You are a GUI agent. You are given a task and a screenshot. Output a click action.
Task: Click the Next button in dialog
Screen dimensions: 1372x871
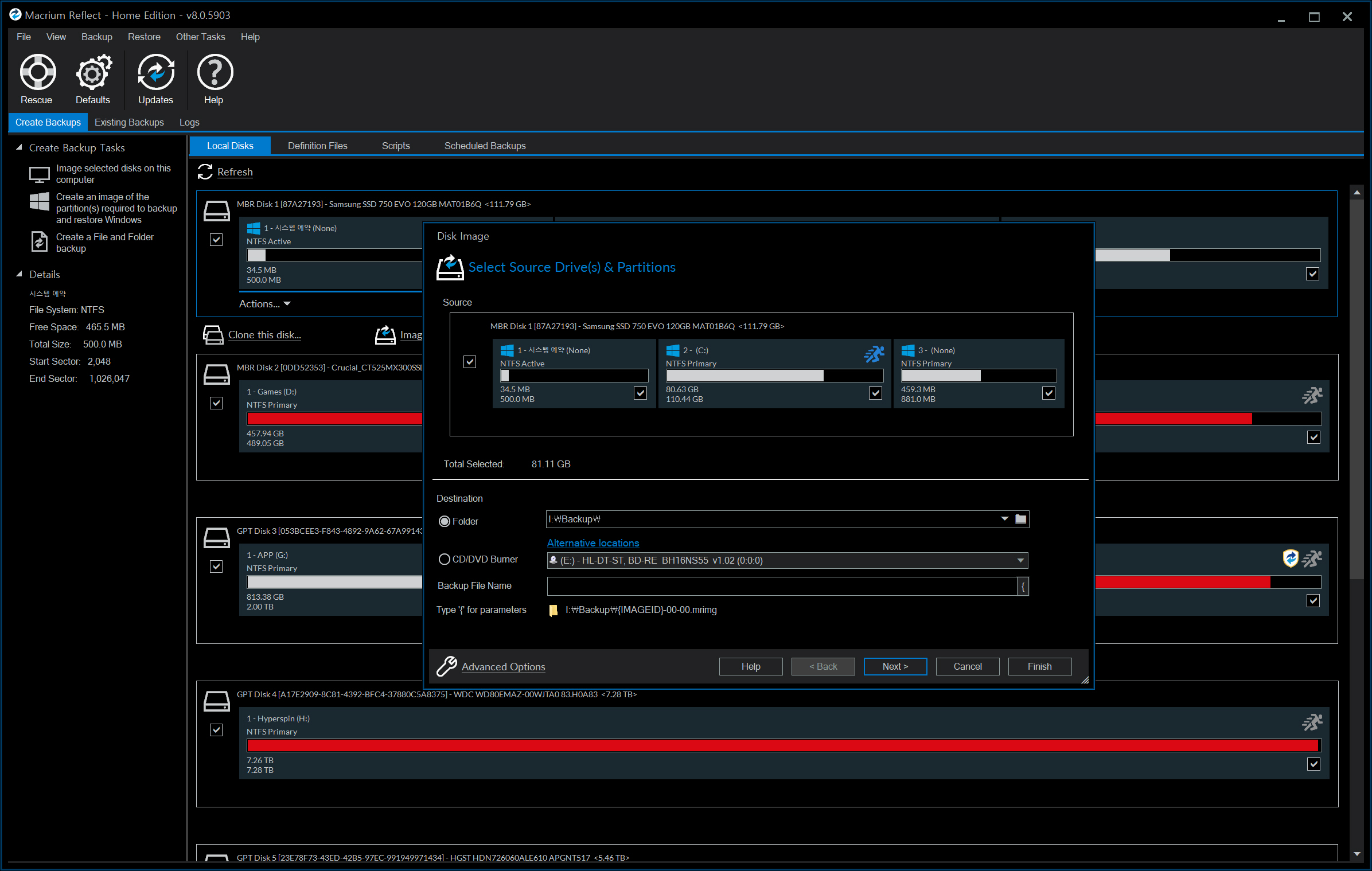(x=895, y=666)
